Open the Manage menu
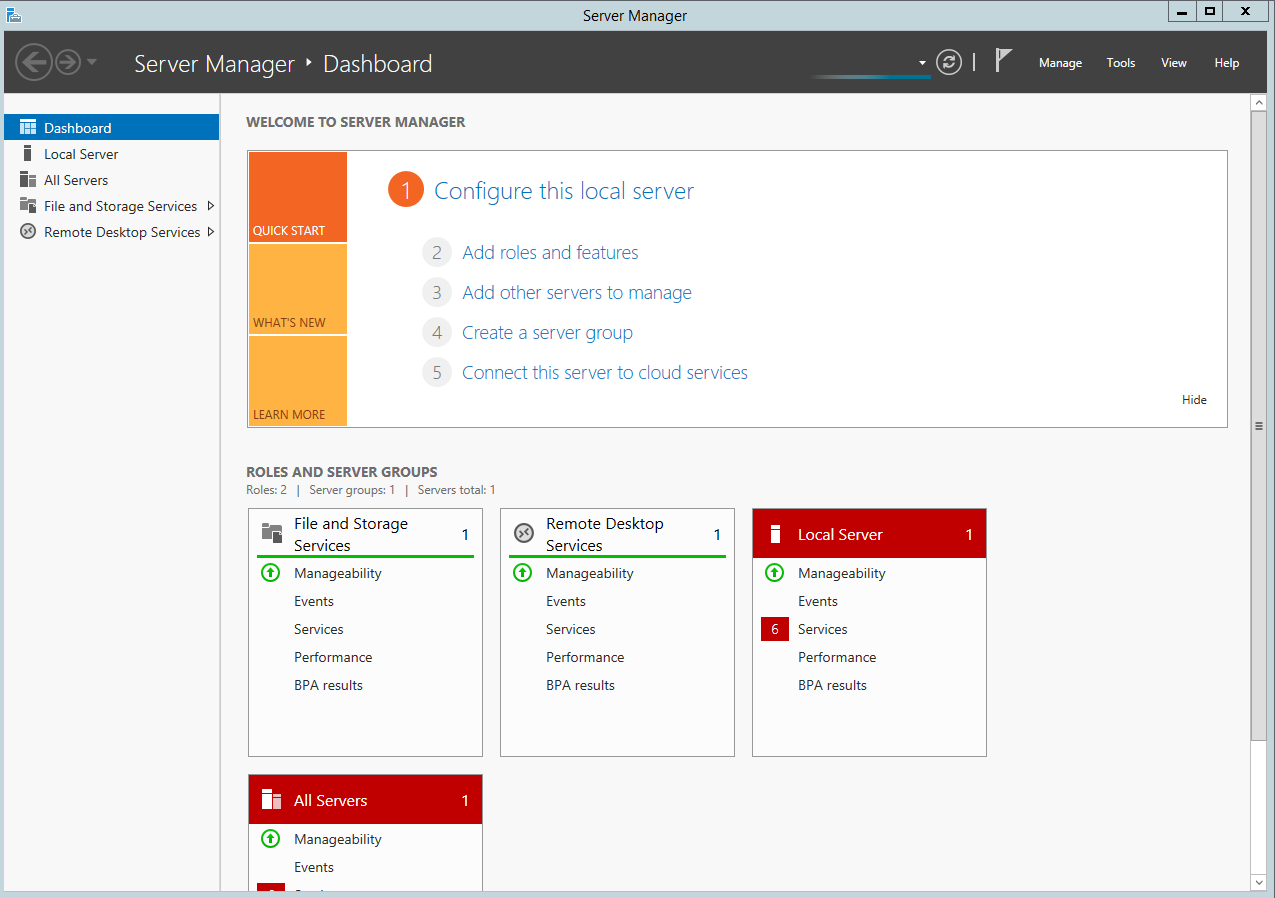 tap(1060, 63)
